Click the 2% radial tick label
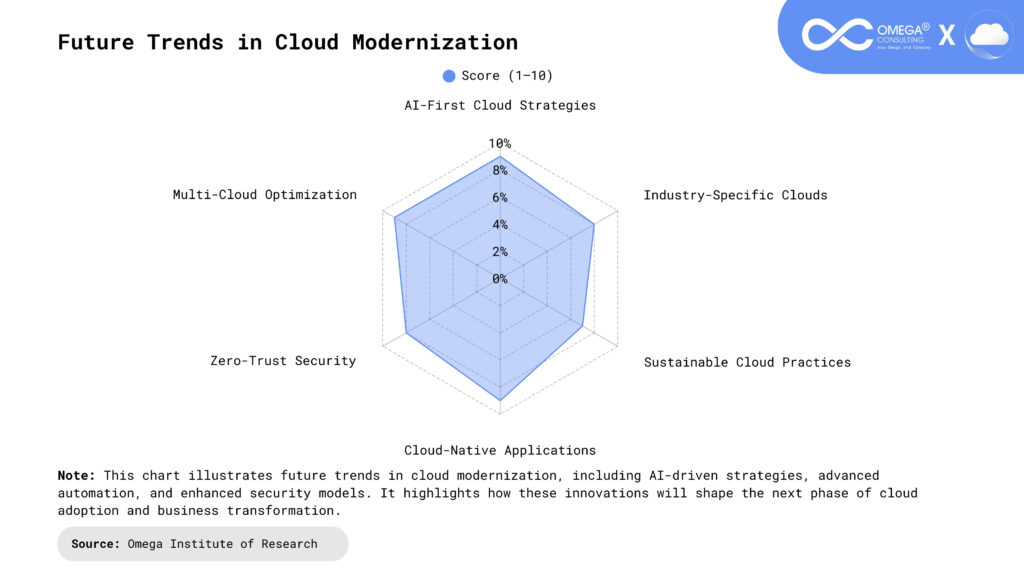 click(x=499, y=252)
